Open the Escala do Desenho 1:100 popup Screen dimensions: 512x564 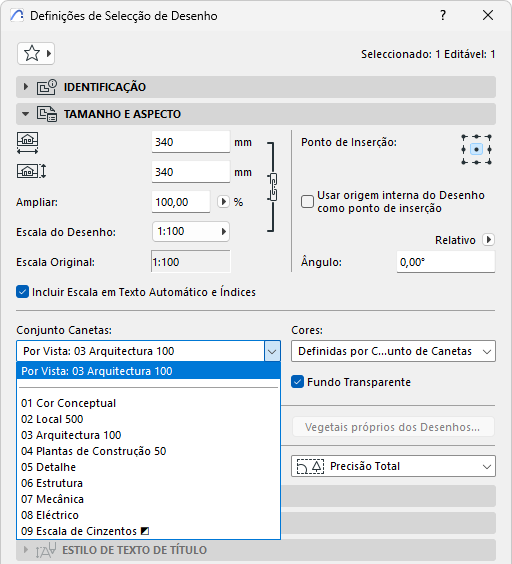[x=191, y=231]
